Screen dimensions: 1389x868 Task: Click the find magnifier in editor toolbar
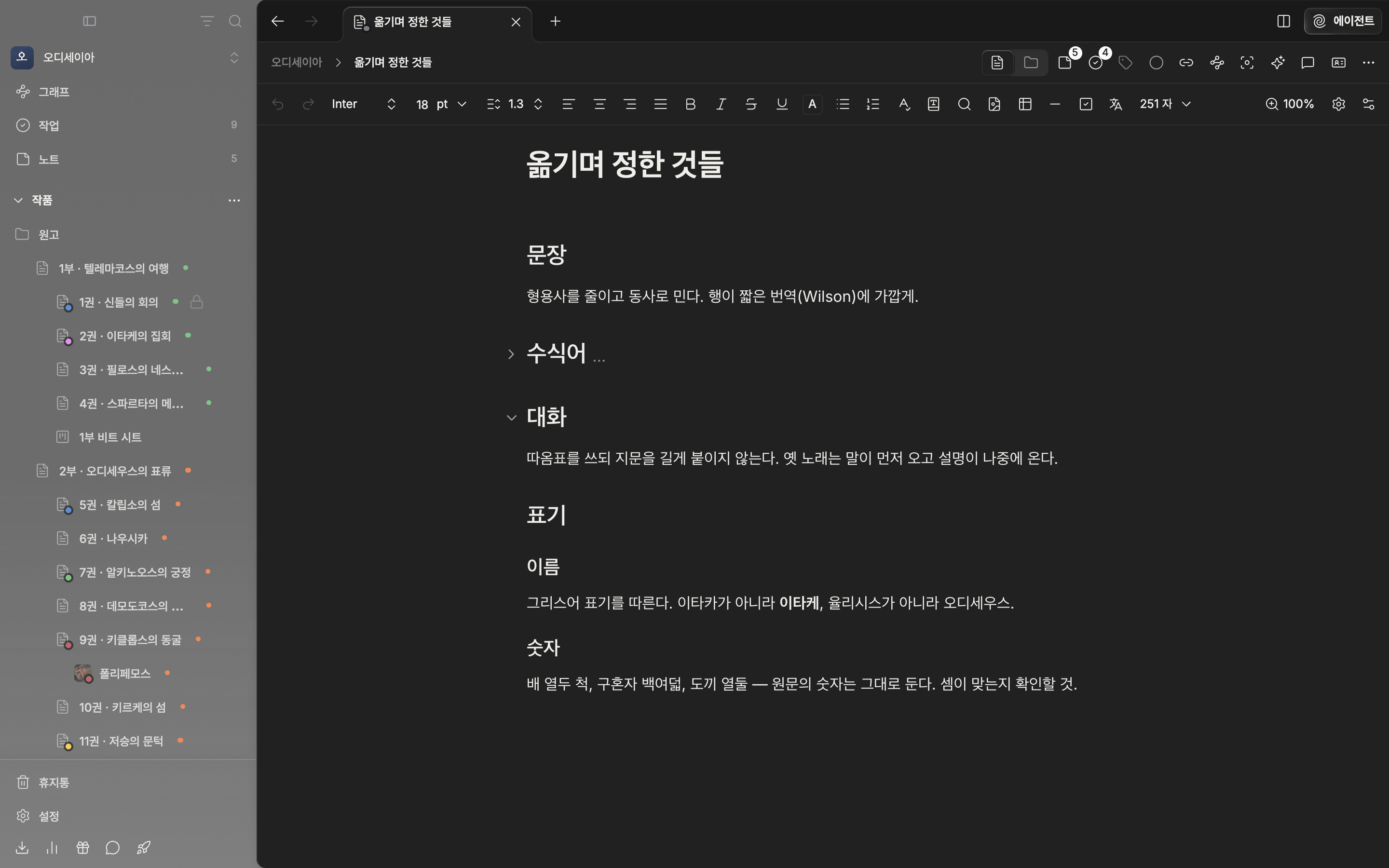(x=964, y=104)
